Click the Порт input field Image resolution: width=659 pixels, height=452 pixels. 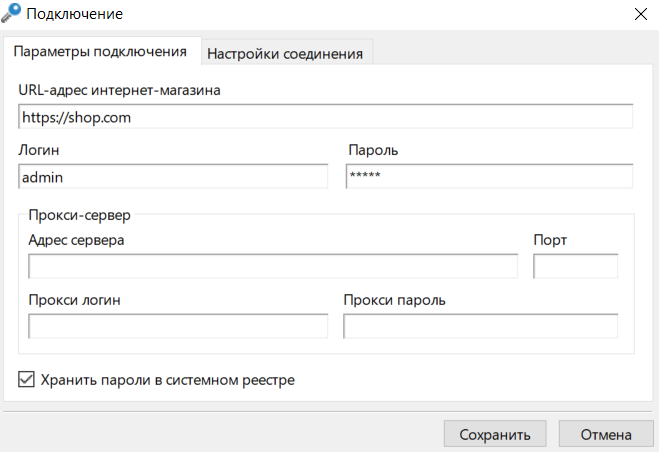pos(575,266)
